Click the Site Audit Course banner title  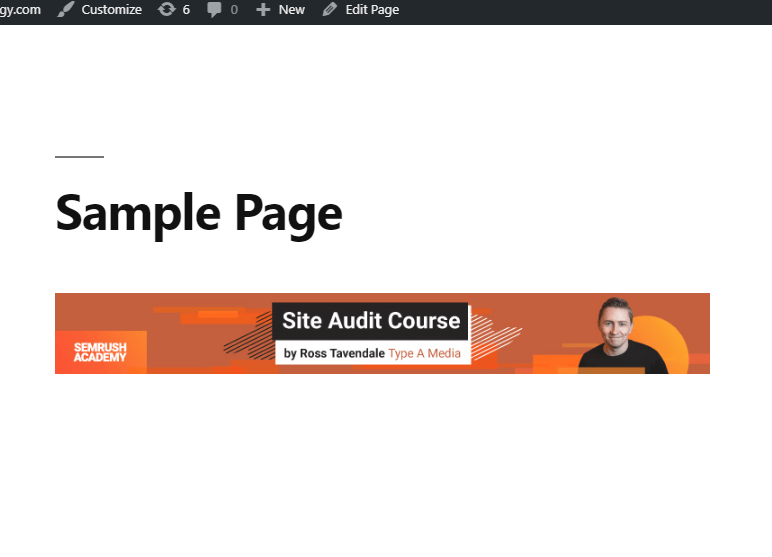[371, 321]
